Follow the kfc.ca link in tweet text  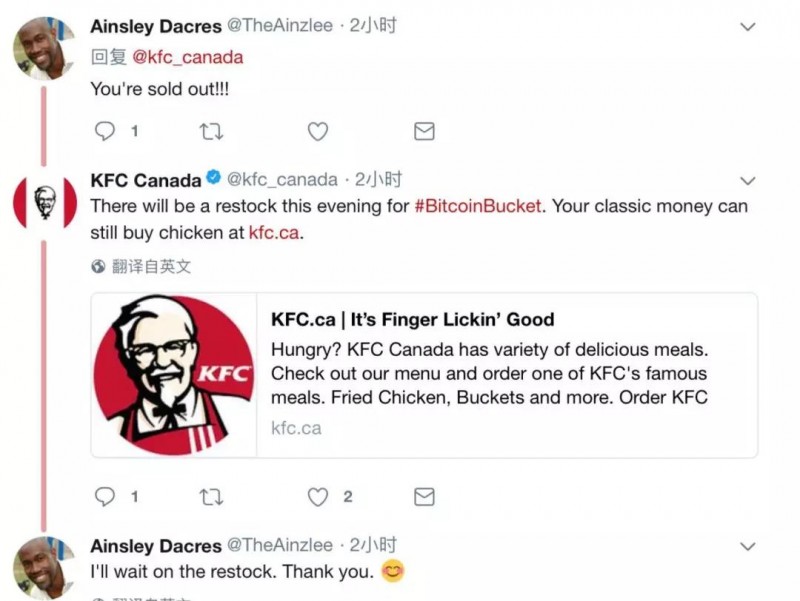(x=272, y=234)
